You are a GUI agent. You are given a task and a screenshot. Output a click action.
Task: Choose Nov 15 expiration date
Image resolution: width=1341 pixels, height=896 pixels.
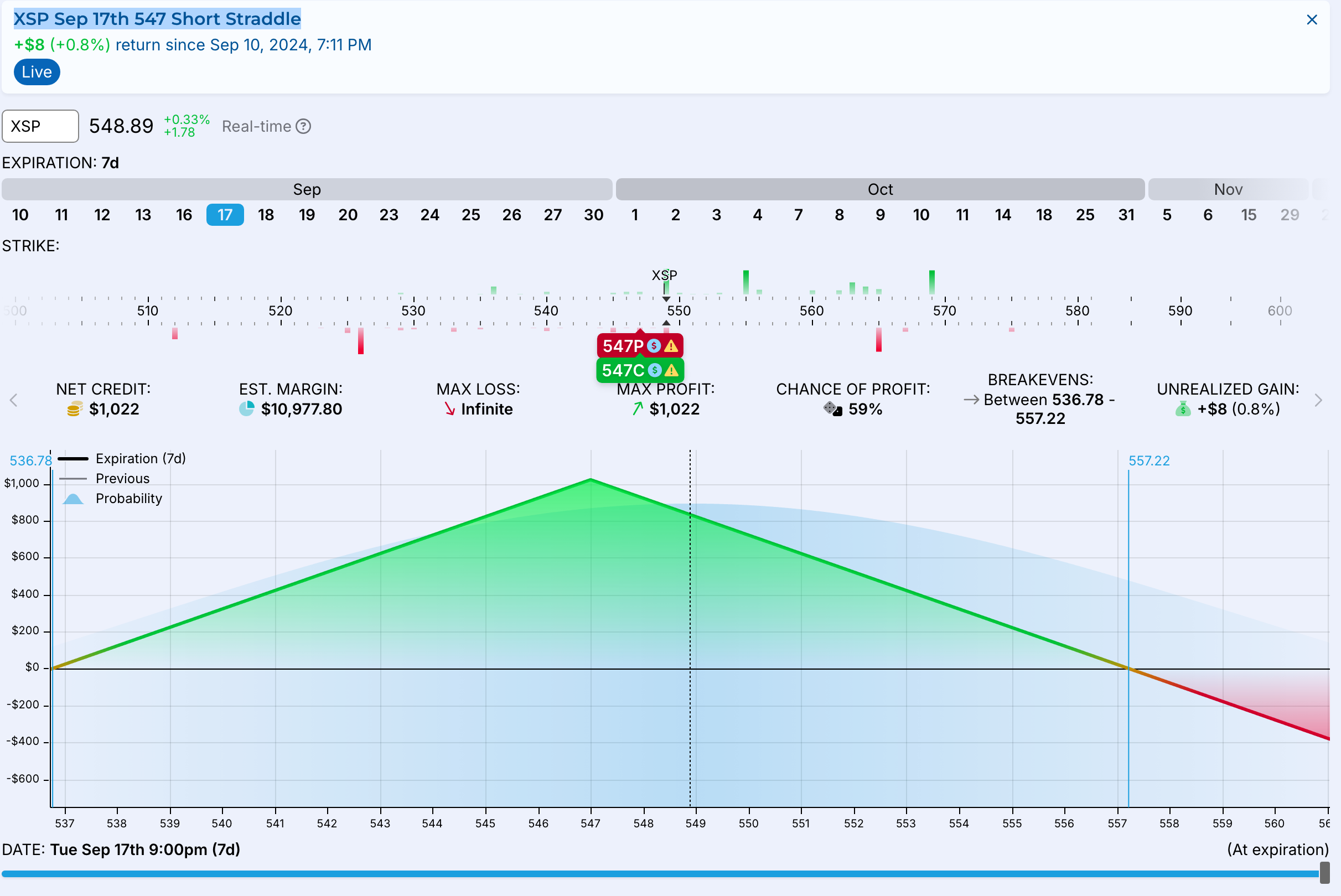click(1249, 215)
